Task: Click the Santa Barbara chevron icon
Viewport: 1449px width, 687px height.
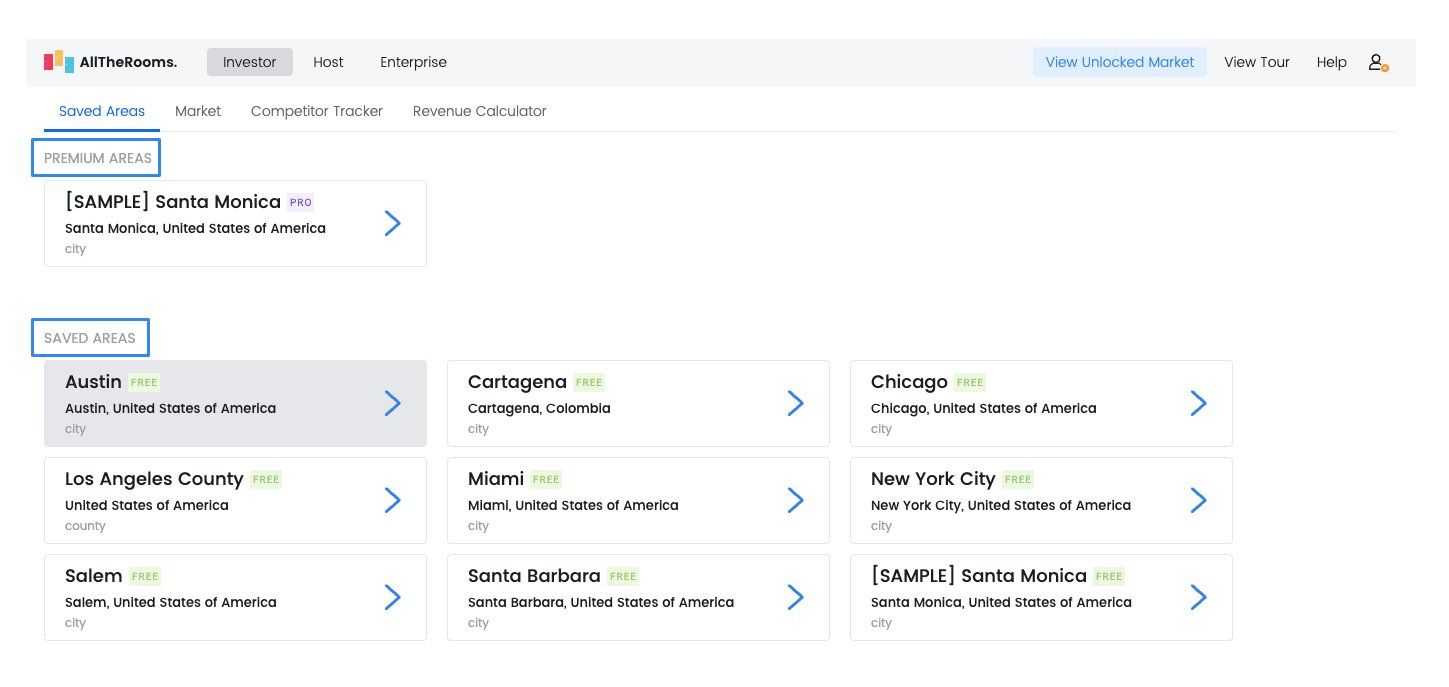Action: coord(796,597)
